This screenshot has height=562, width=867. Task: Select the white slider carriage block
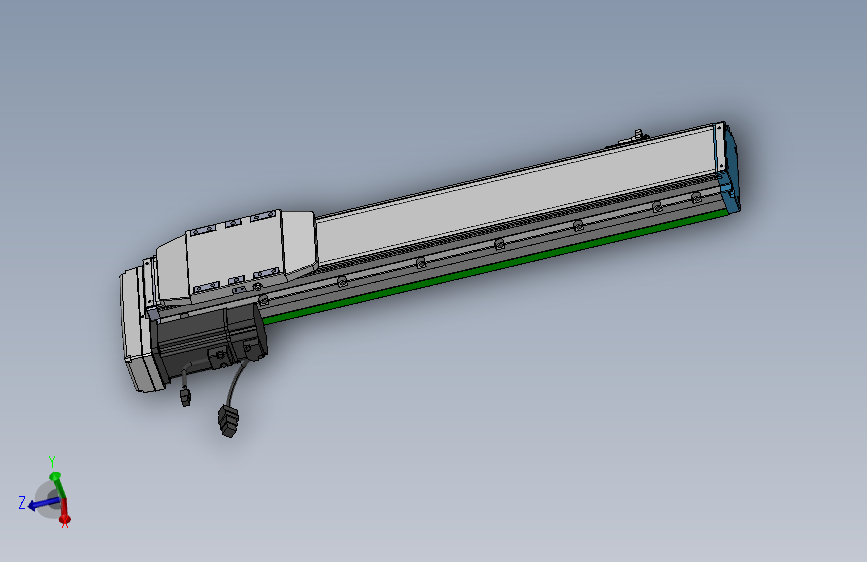[238, 256]
